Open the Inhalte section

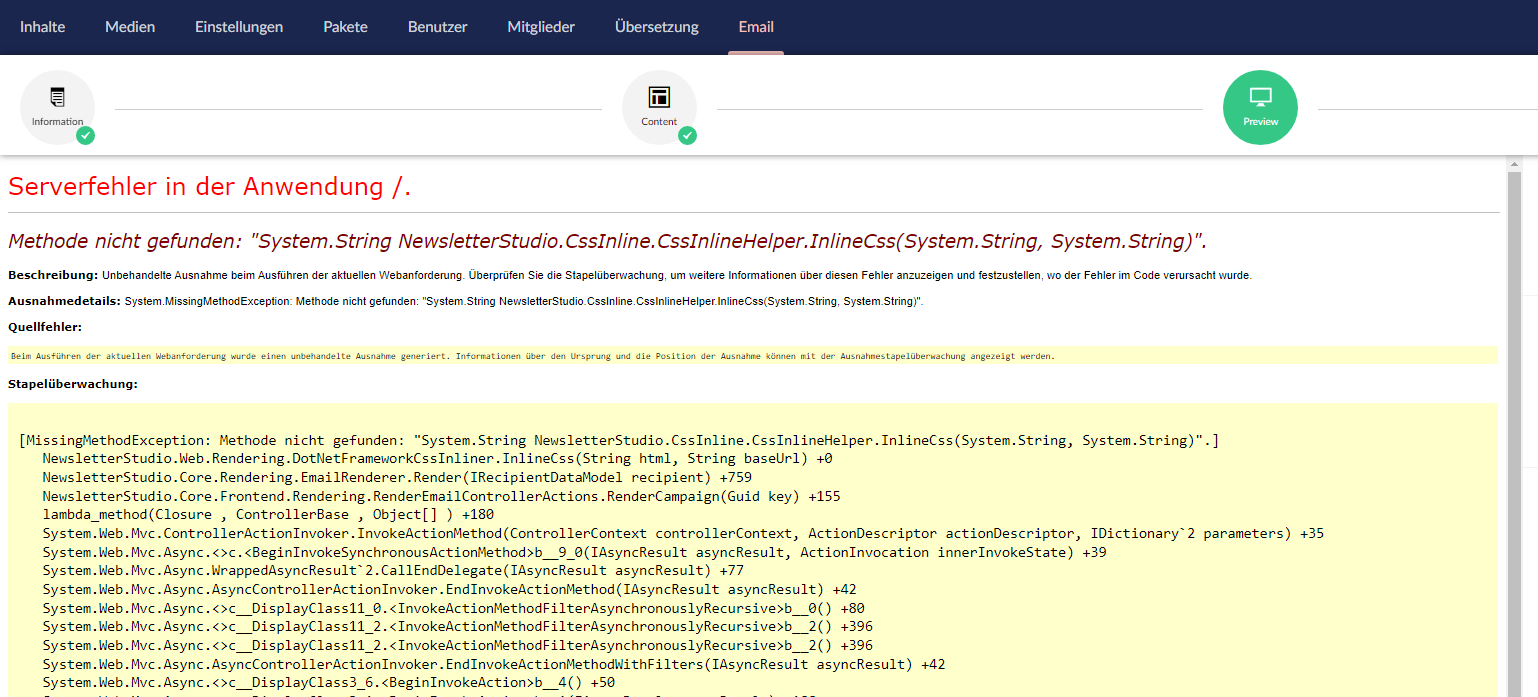click(42, 27)
